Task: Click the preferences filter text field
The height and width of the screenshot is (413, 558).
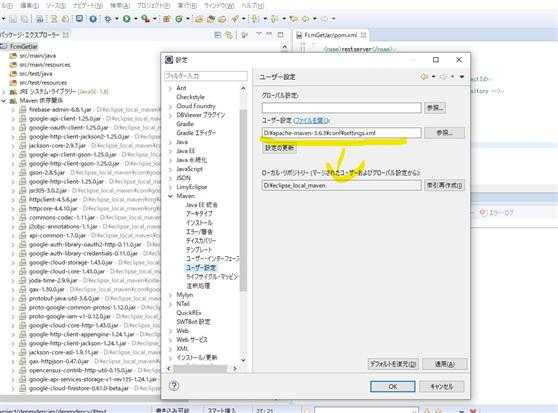Action: pos(206,76)
